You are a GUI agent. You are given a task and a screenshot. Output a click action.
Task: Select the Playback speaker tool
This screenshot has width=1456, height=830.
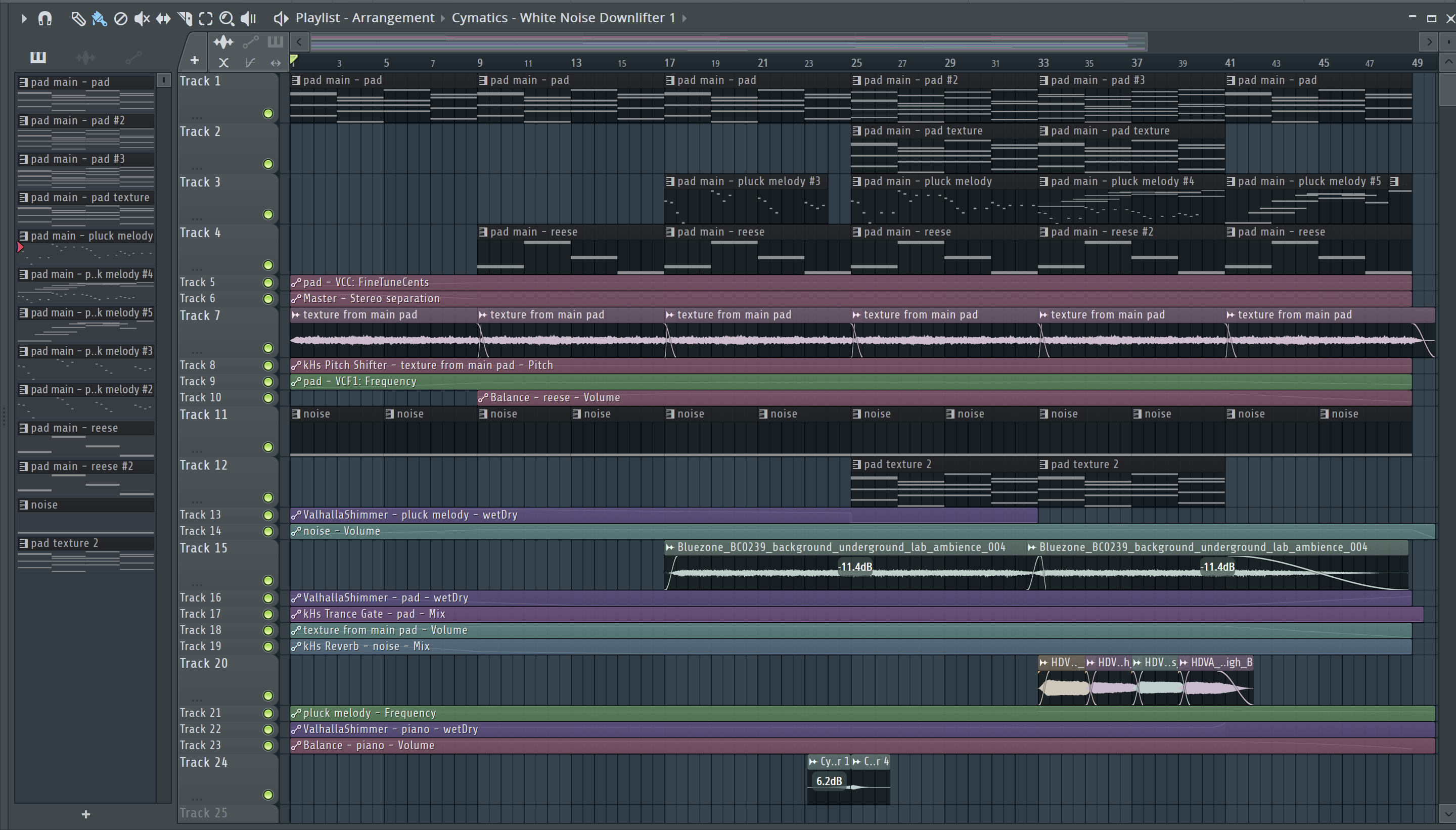248,18
